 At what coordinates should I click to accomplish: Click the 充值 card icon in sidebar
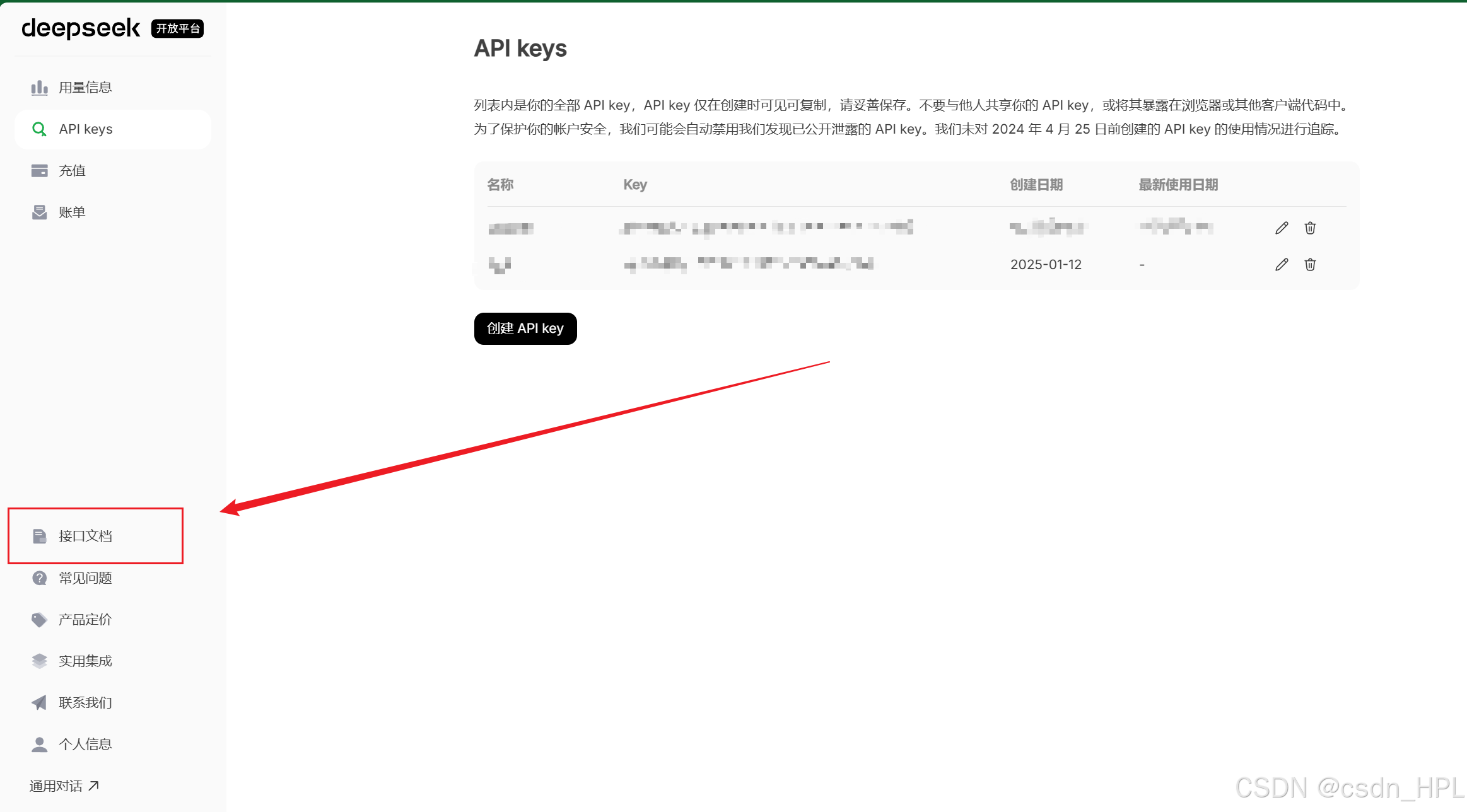pos(39,171)
